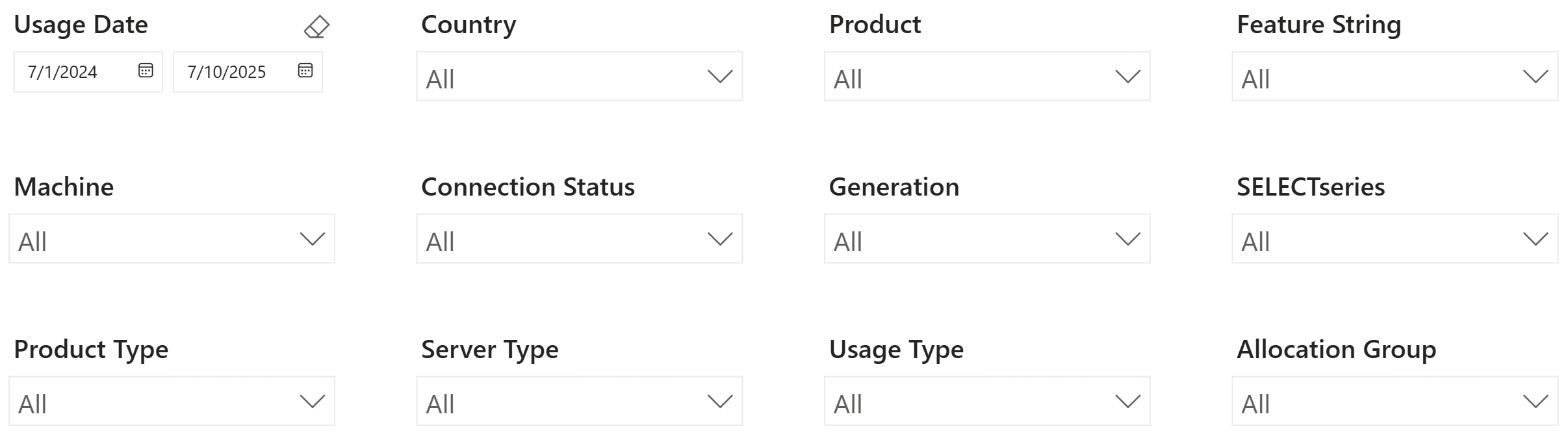Expand the Server Type dropdown
Viewport: 1568px width, 438px height.
click(x=578, y=402)
